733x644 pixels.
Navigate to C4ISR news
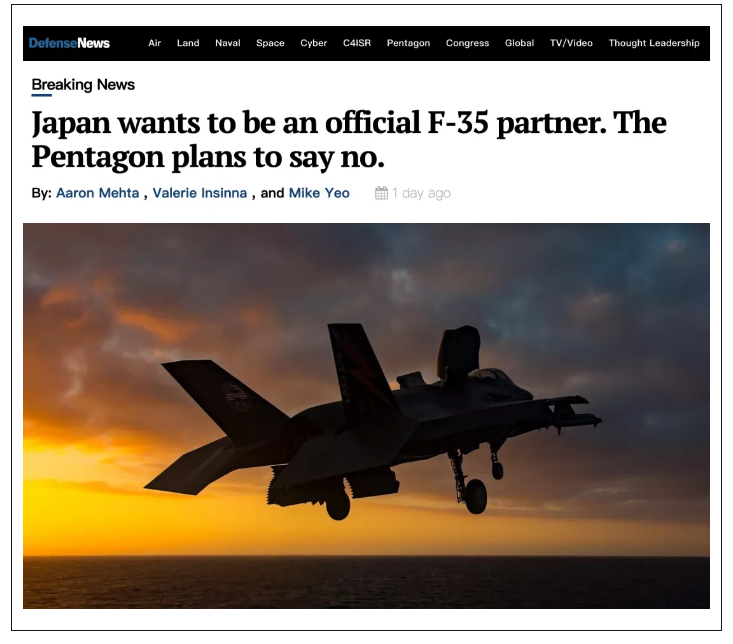(357, 43)
